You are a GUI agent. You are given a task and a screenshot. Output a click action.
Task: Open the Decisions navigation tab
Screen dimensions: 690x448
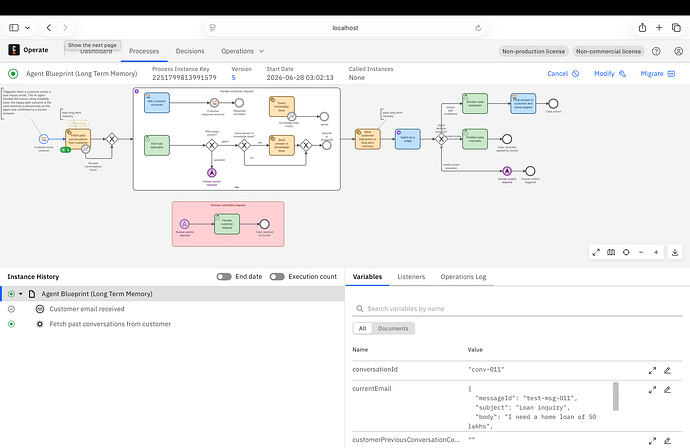pos(190,51)
